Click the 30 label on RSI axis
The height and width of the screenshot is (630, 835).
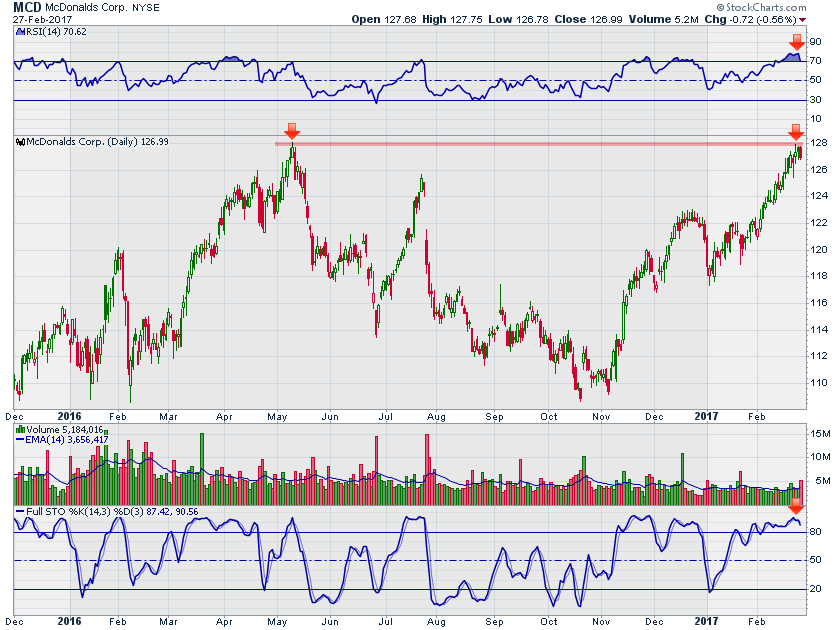(x=815, y=100)
